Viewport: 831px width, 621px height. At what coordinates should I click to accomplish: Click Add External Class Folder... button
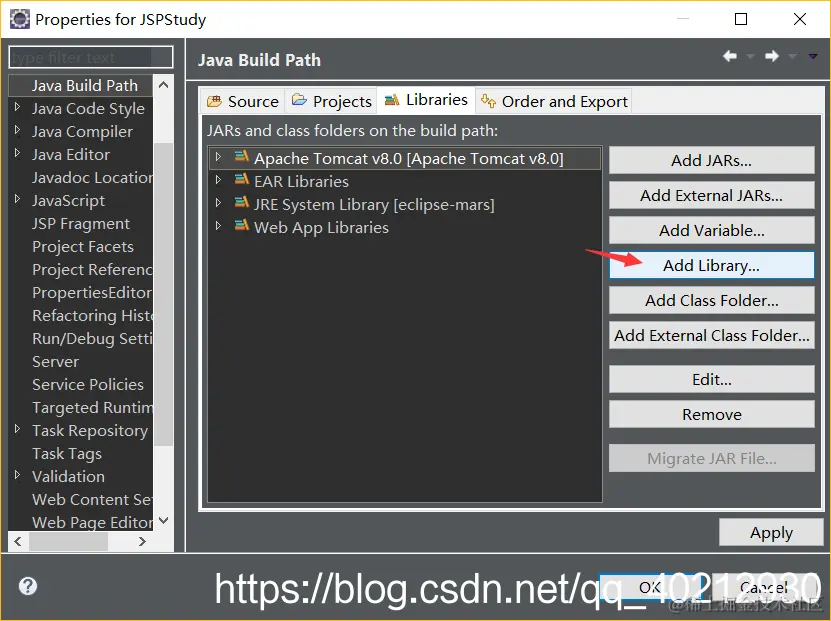[x=711, y=335]
